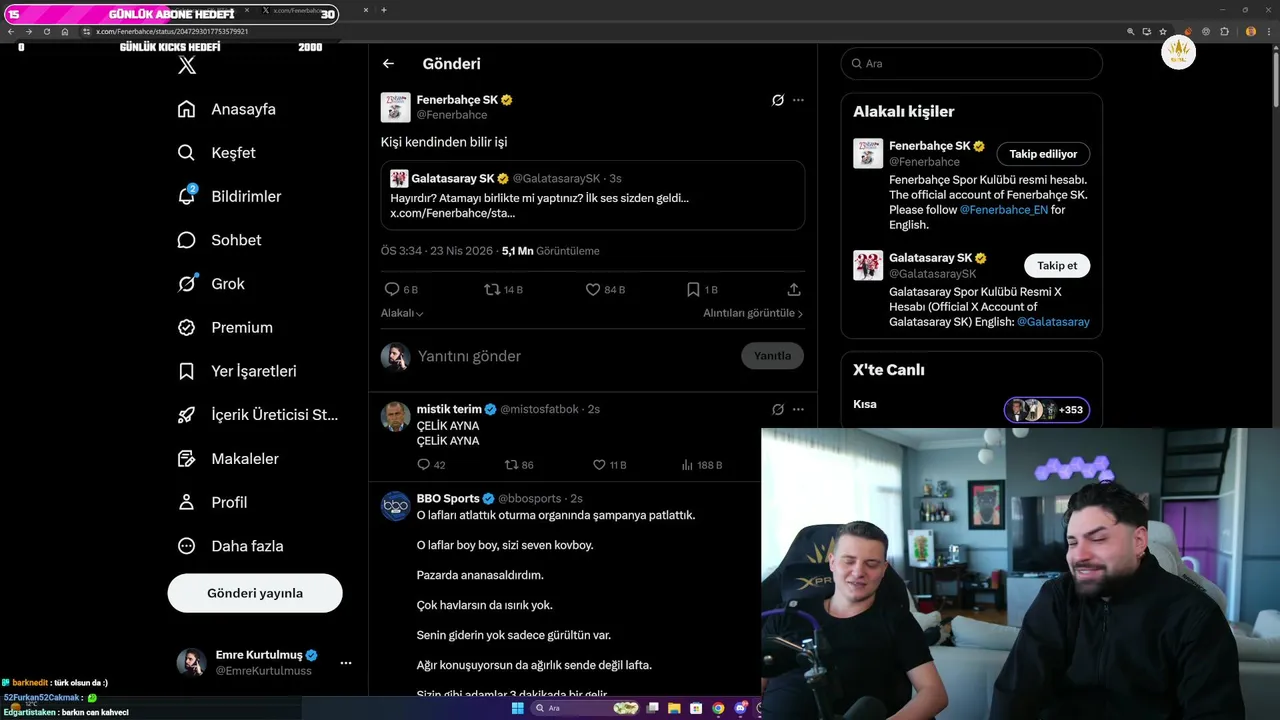Like the Fenerbahçe post with 84 B
The width and height of the screenshot is (1280, 720).
point(593,289)
